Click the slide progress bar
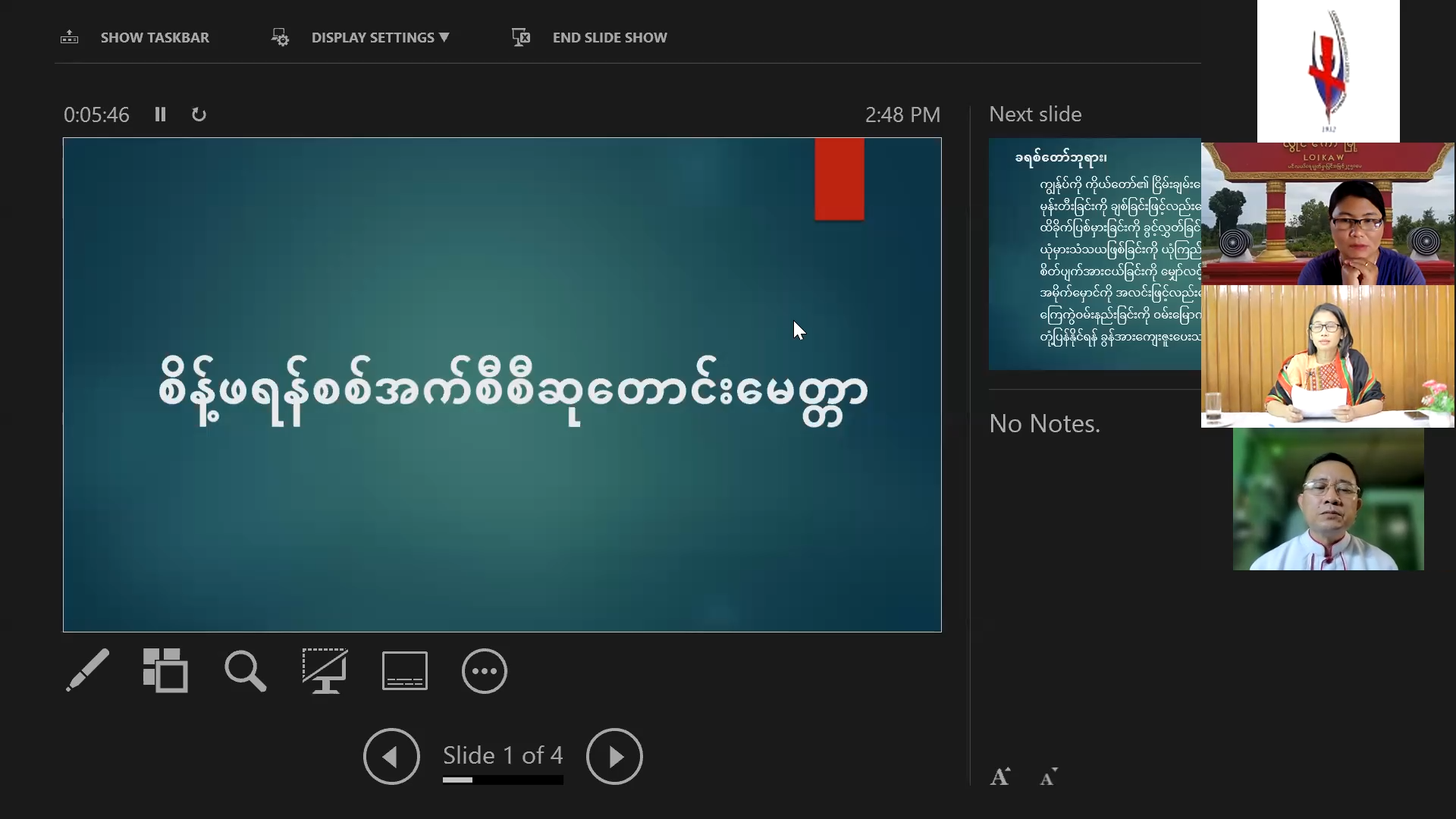 click(503, 780)
